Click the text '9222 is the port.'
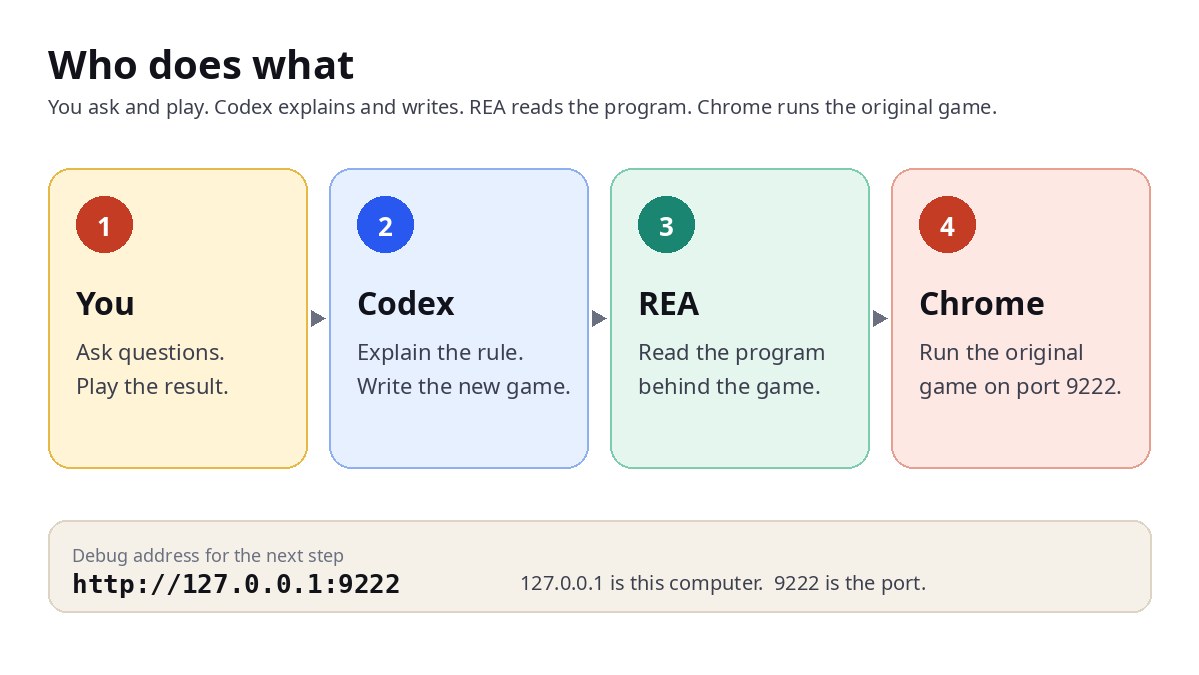Screen dimensions: 1199x675 (x=850, y=583)
